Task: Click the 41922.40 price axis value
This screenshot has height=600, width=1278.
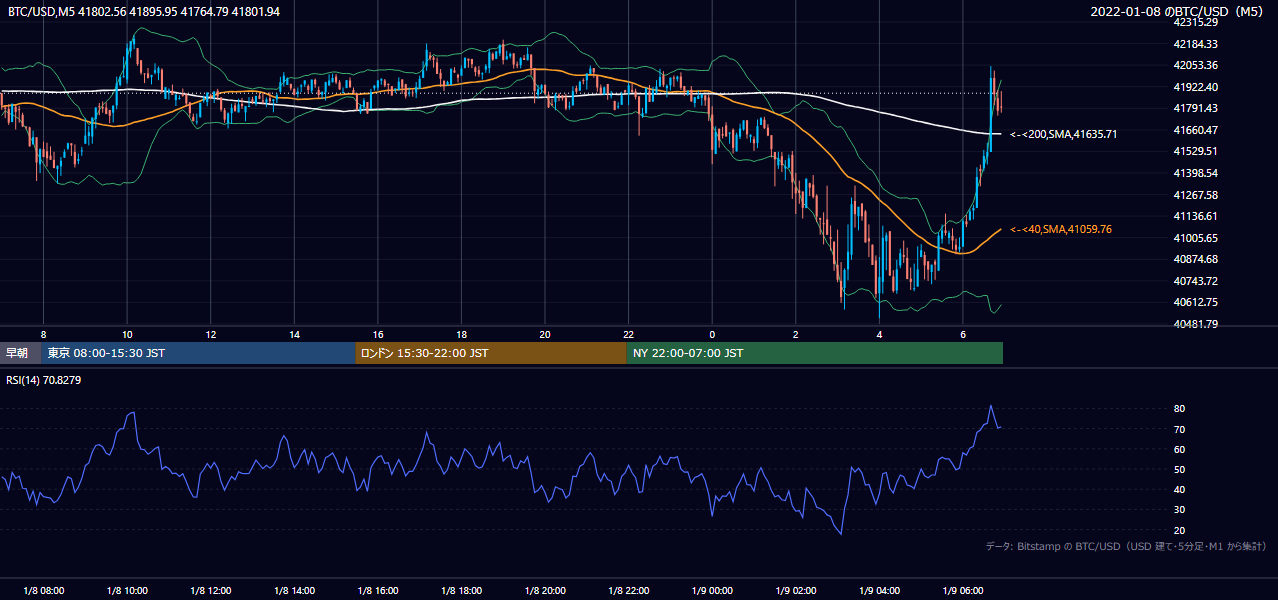Action: [1196, 87]
